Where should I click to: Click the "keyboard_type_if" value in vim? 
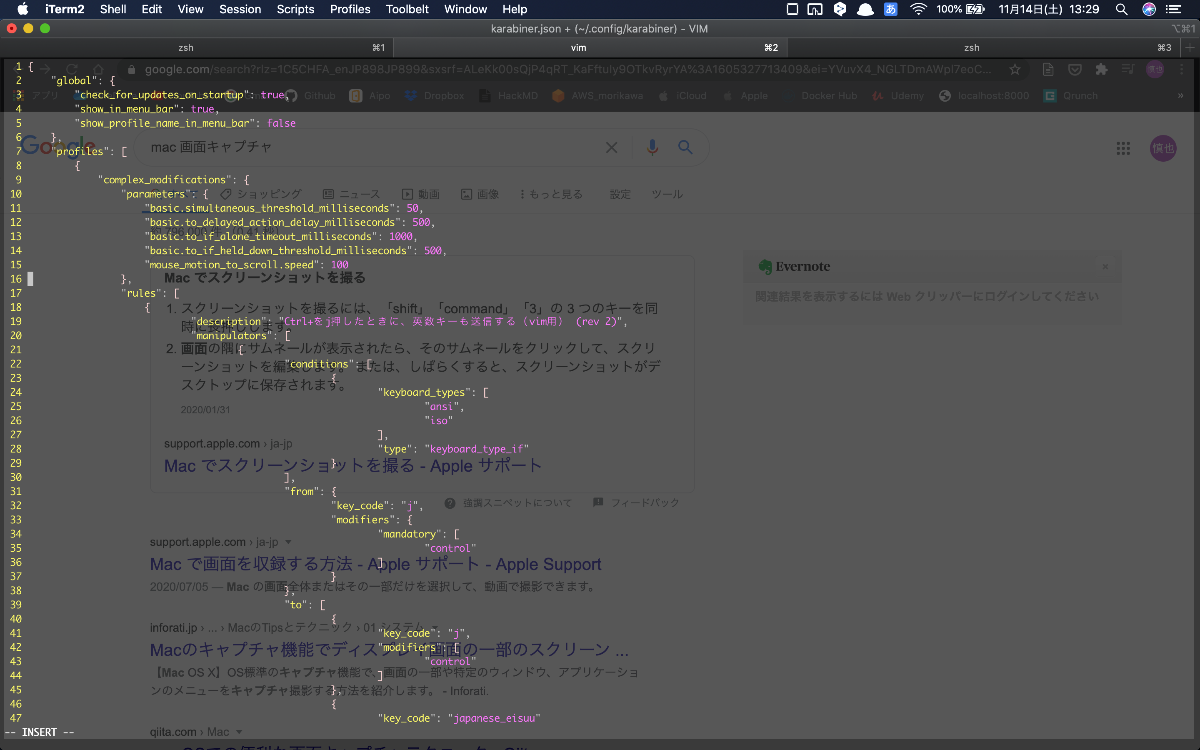[x=476, y=448]
